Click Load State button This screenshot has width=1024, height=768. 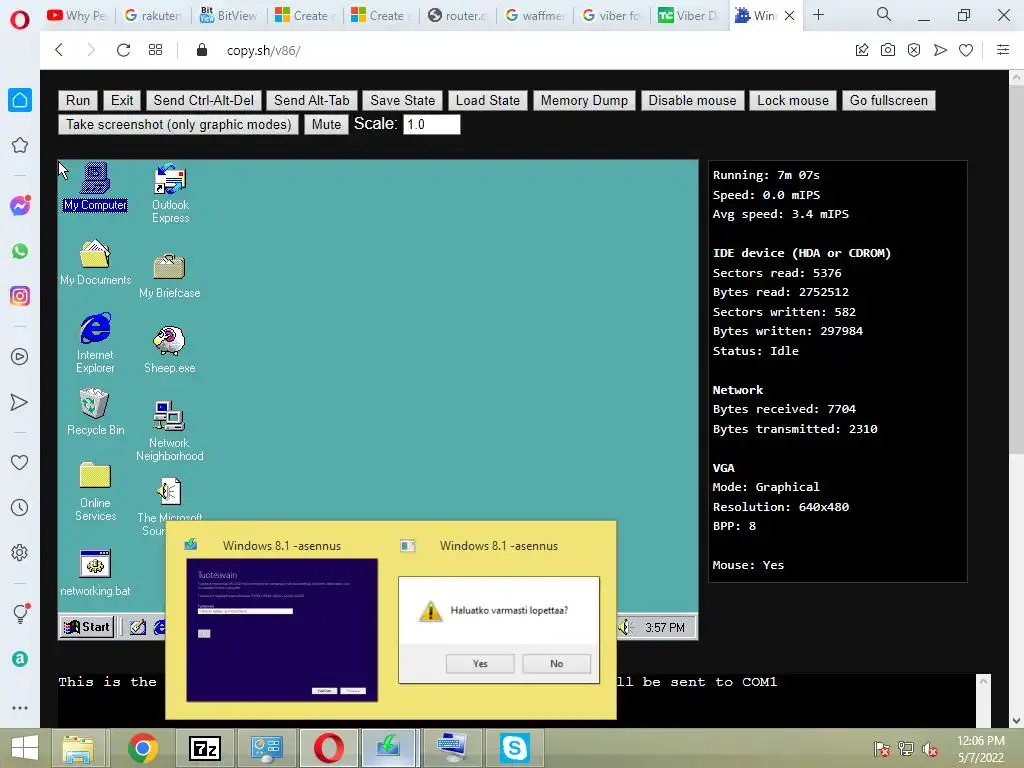488,101
